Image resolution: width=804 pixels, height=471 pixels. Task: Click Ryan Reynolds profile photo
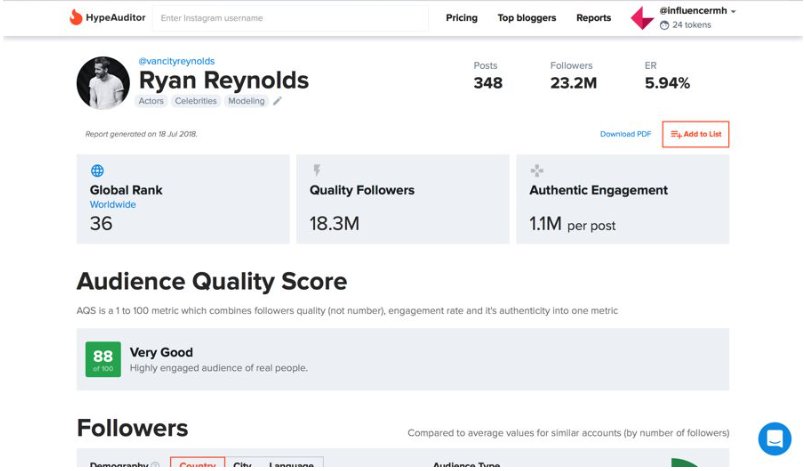[x=103, y=83]
